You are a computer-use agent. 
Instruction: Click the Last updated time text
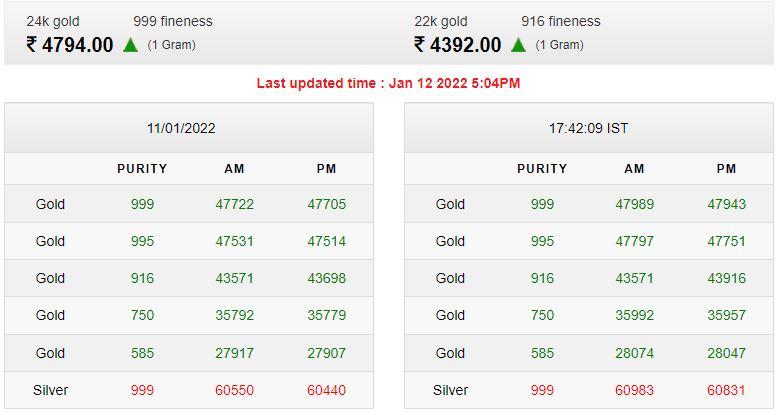[388, 83]
